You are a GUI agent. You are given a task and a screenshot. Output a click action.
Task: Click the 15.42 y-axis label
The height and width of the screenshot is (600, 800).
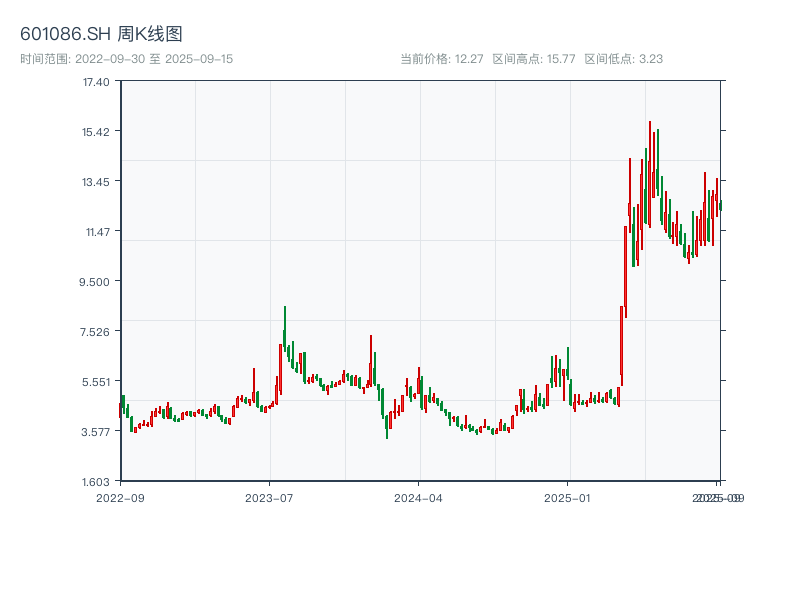tap(96, 132)
